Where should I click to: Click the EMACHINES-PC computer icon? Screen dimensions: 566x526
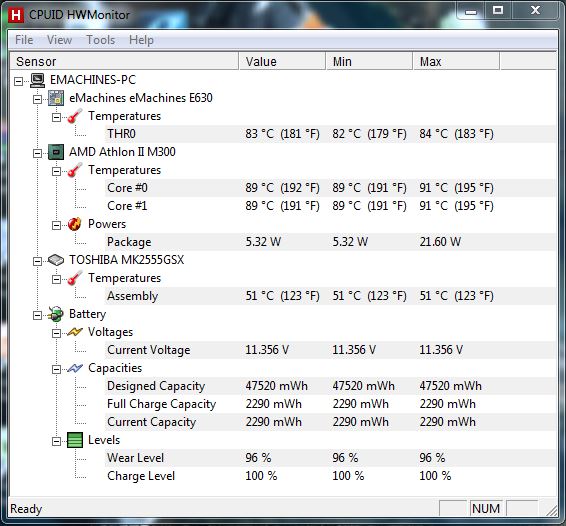pyautogui.click(x=37, y=80)
